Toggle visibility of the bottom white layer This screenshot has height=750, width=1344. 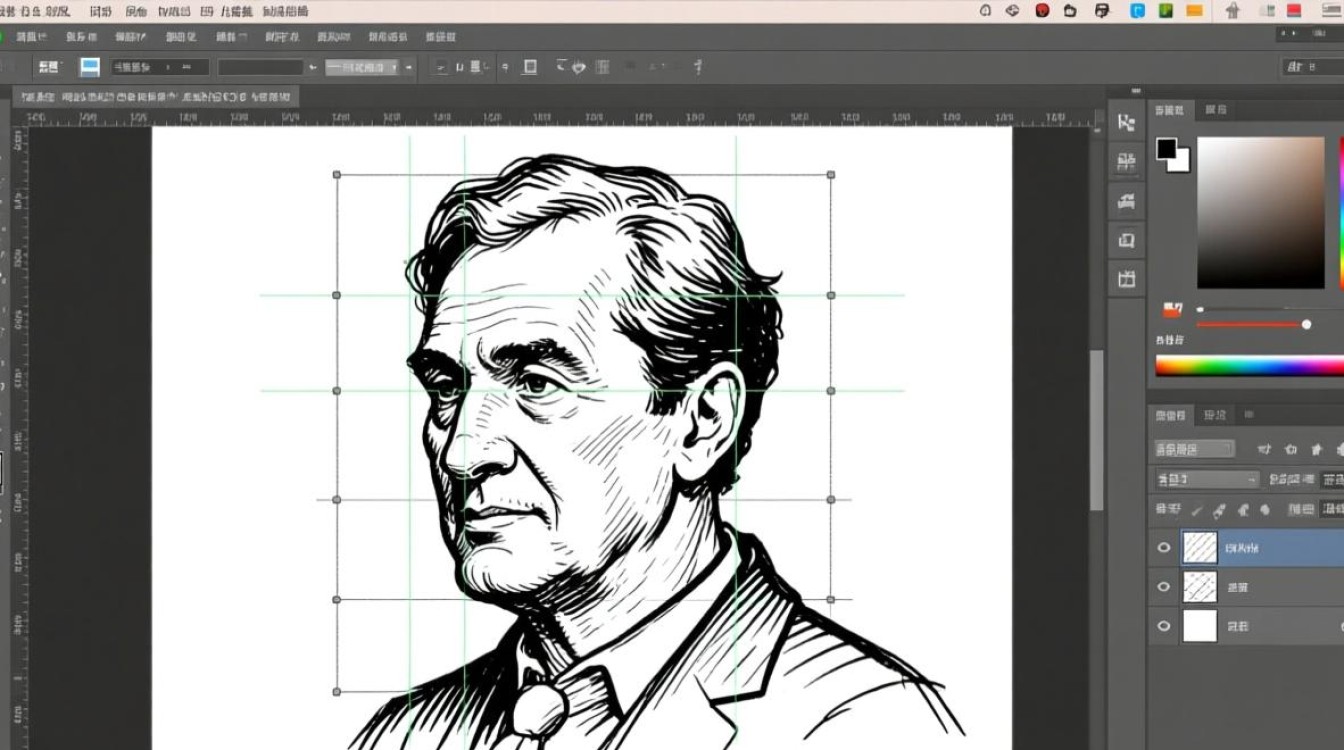coord(1163,626)
